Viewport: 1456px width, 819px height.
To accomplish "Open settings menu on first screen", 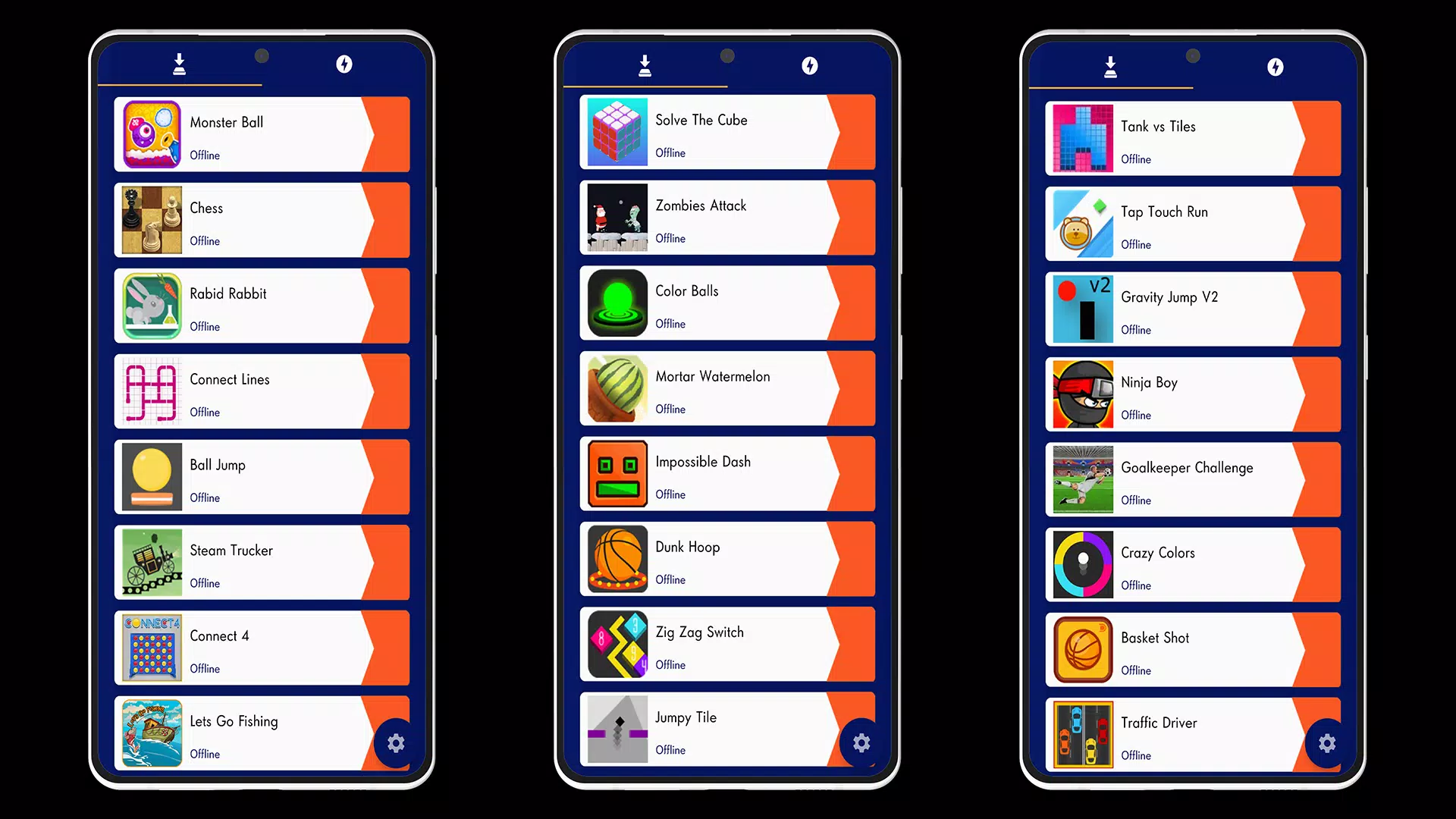I will pyautogui.click(x=396, y=742).
